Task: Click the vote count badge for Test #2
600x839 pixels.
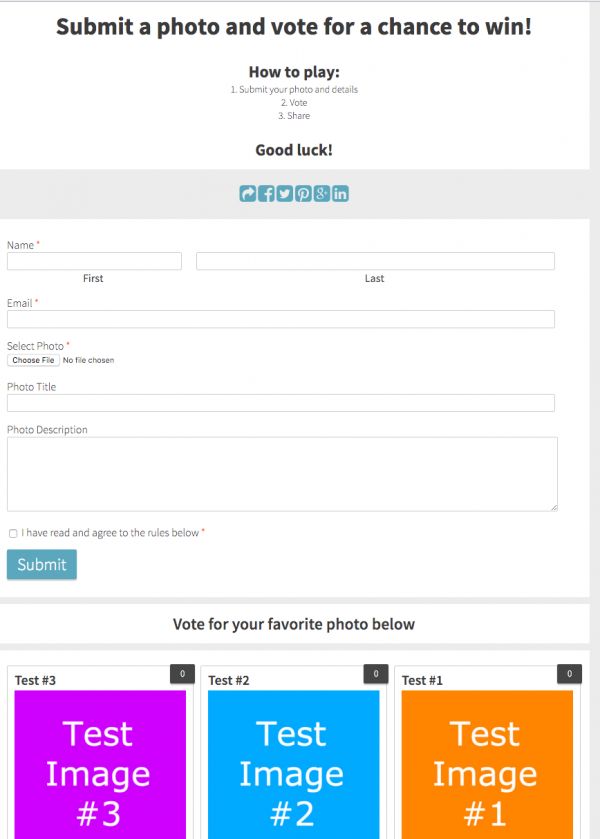Action: [376, 674]
